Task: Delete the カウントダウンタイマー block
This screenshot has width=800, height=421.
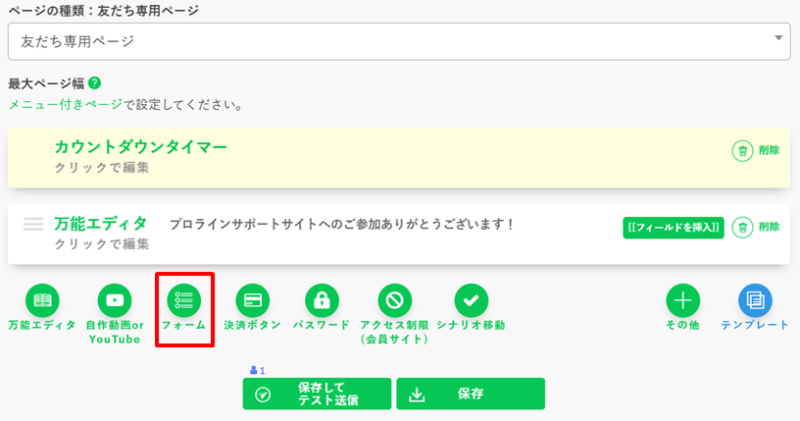Action: (x=756, y=150)
